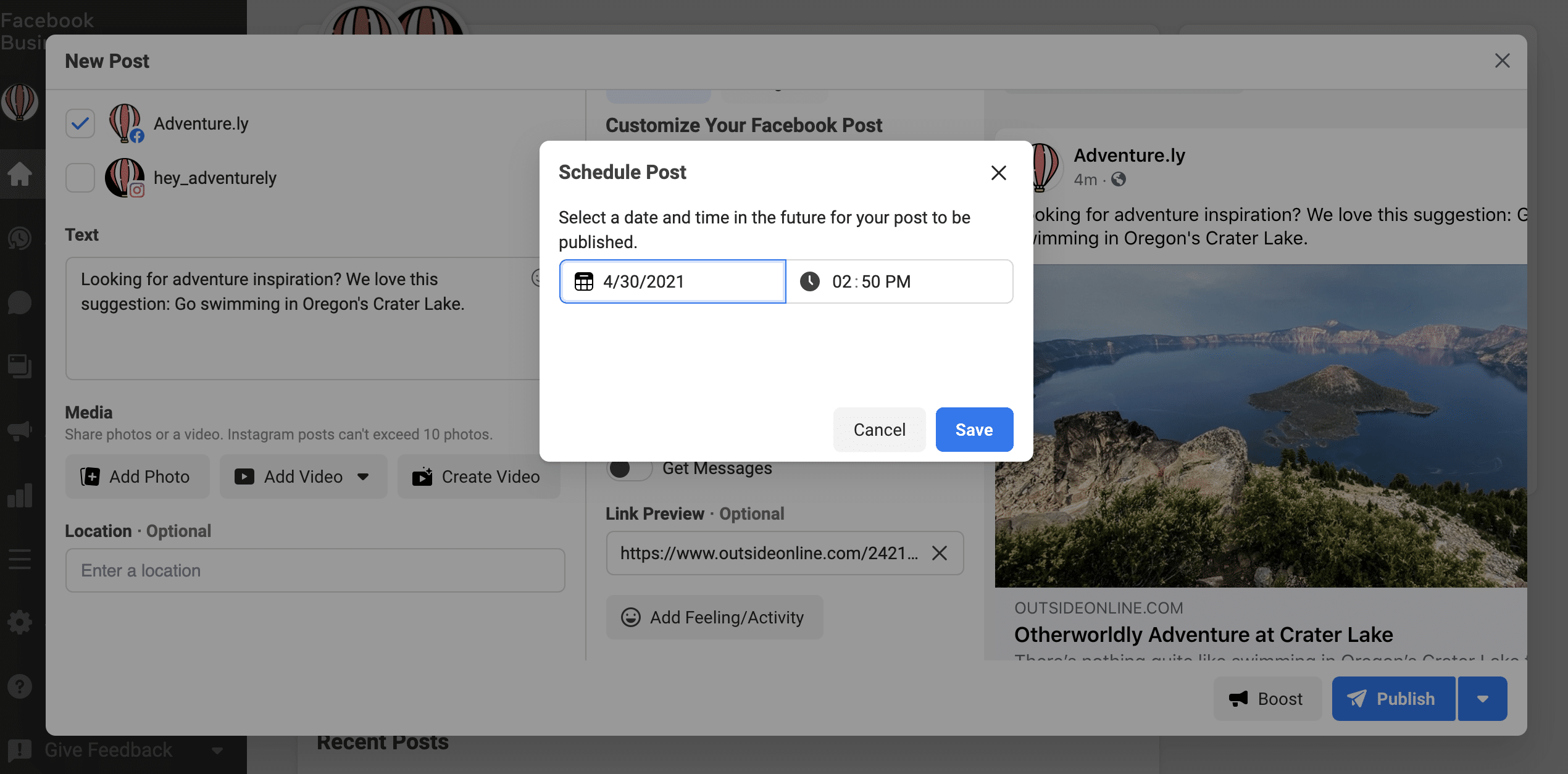Viewport: 1568px width, 774px height.
Task: Select the Schedule Post date field
Action: click(672, 281)
